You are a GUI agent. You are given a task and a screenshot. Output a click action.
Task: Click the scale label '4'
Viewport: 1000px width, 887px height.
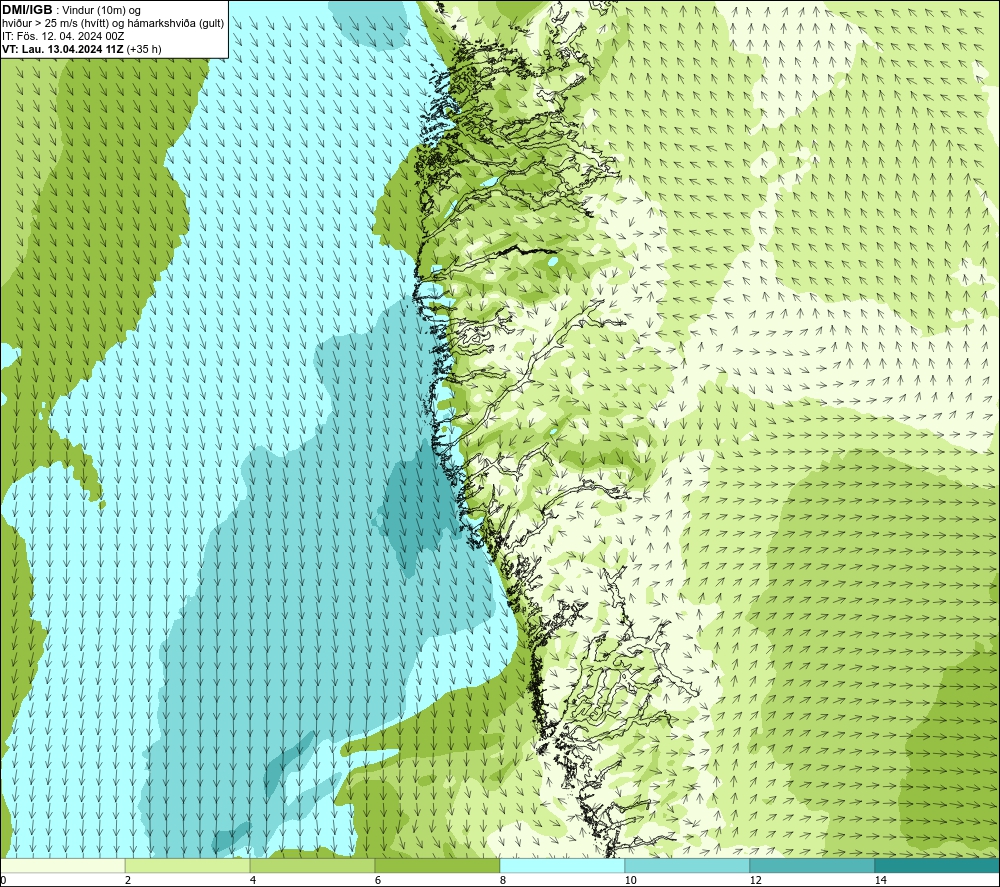click(253, 880)
